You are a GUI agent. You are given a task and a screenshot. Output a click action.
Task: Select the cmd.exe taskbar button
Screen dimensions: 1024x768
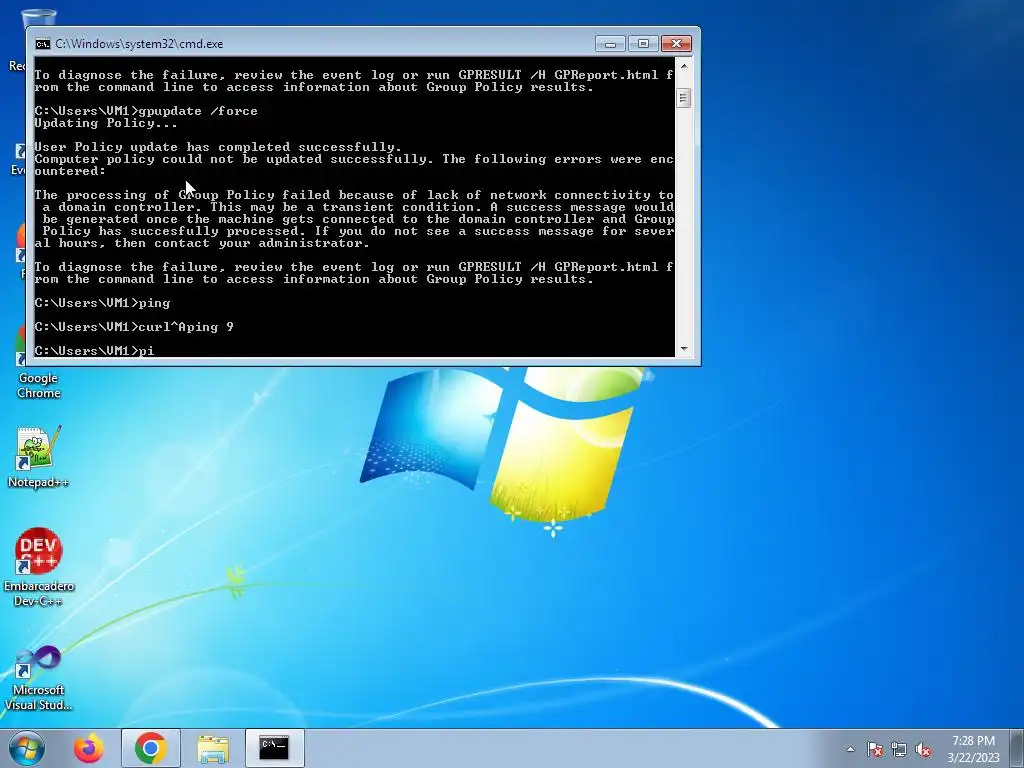pos(274,748)
